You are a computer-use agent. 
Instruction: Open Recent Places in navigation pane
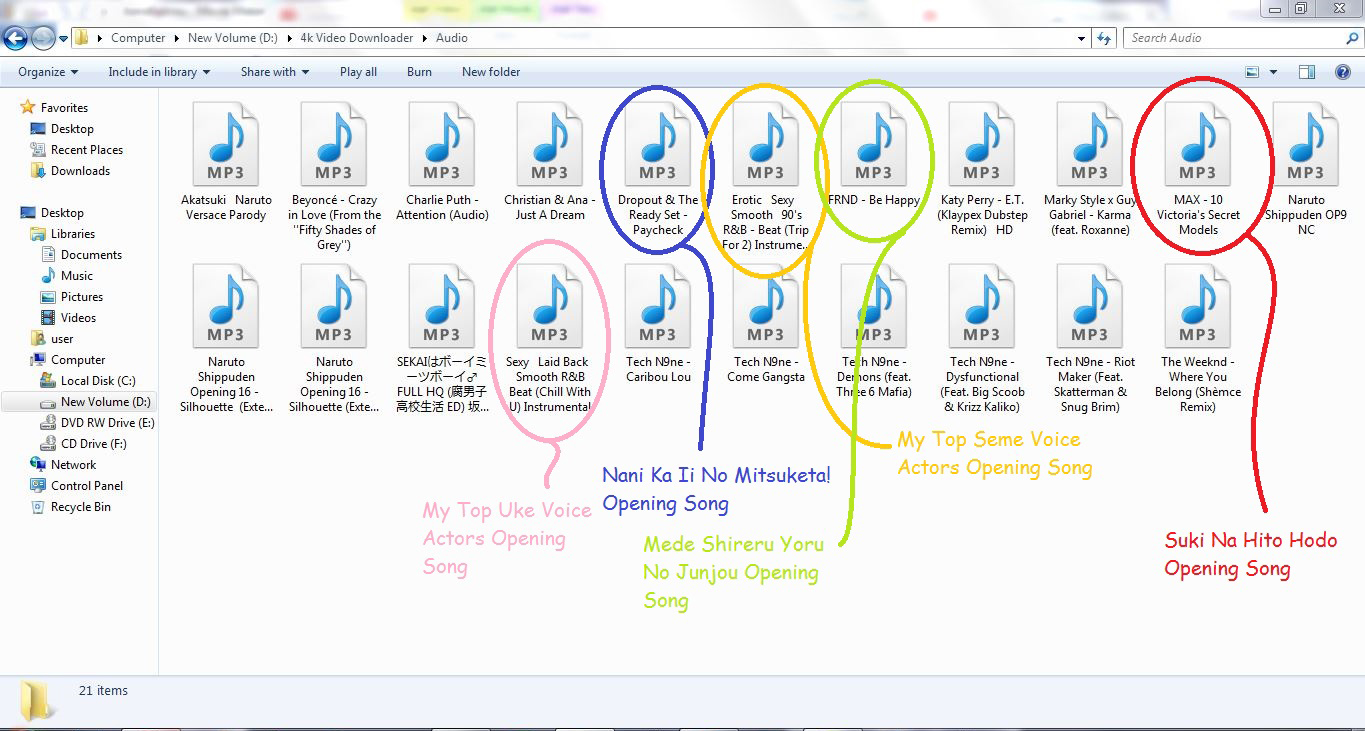[87, 150]
